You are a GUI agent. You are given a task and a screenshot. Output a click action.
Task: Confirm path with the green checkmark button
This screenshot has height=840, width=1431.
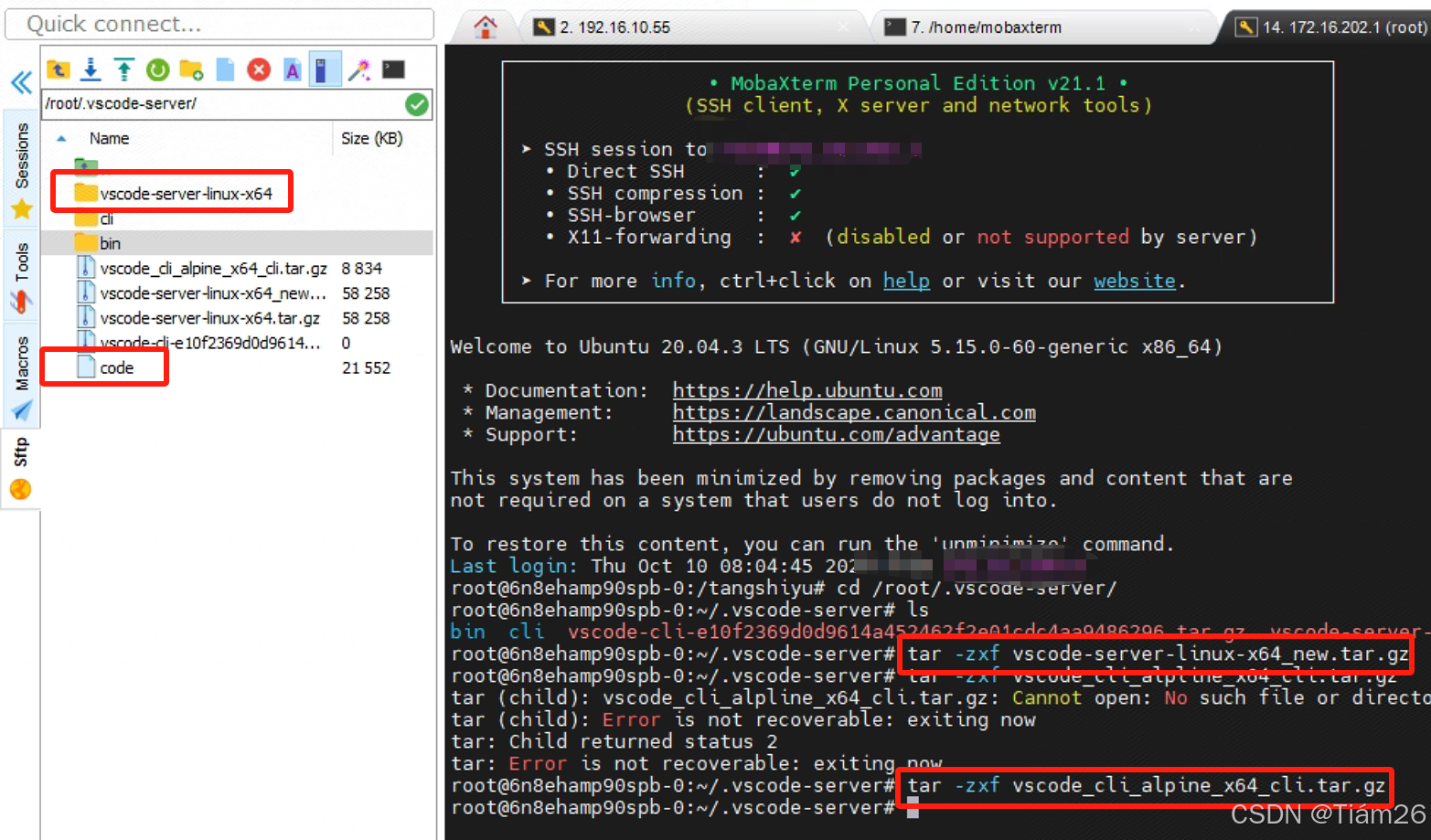click(x=417, y=104)
